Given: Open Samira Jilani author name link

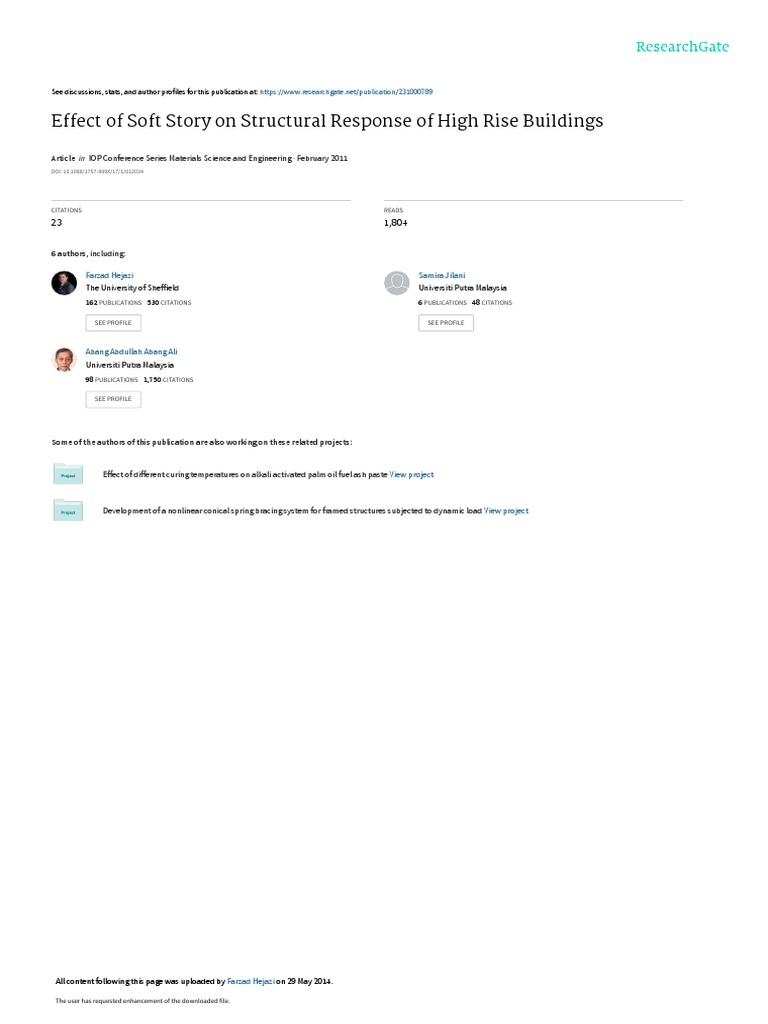Looking at the screenshot, I should tap(442, 276).
